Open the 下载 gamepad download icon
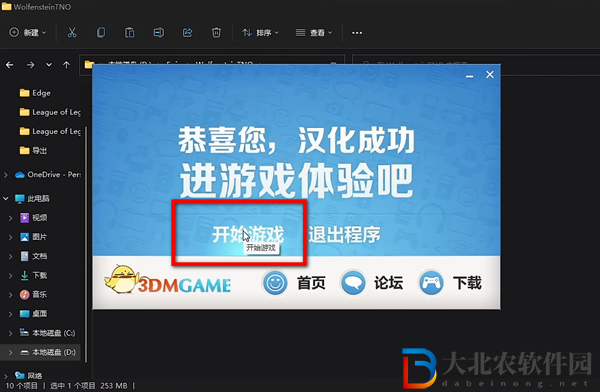 431,283
